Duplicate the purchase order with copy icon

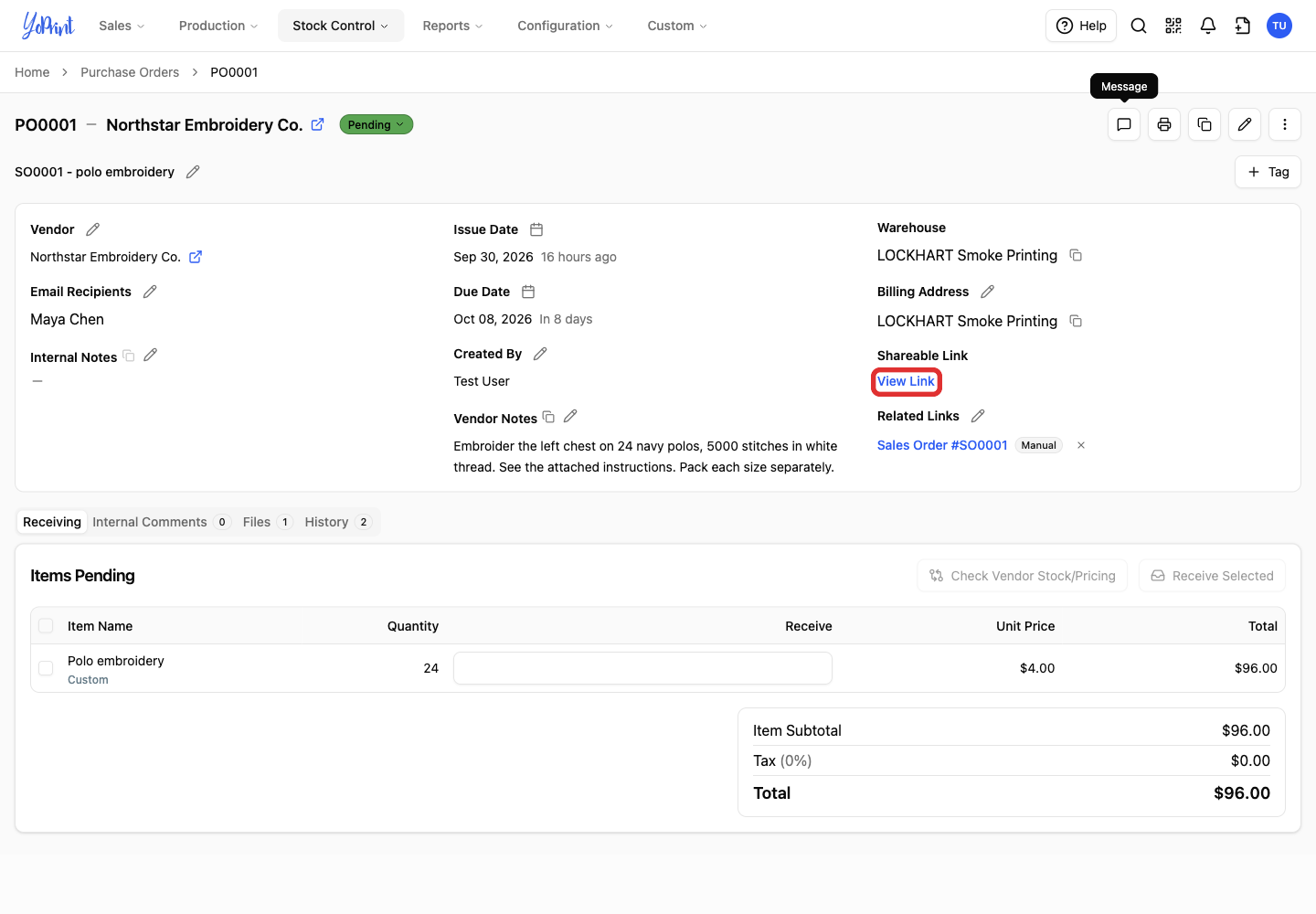1205,124
